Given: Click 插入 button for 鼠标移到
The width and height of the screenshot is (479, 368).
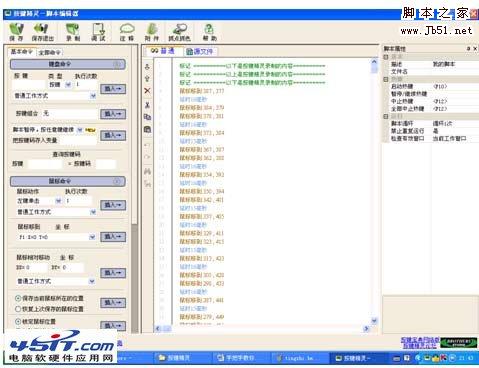Looking at the screenshot, I should point(113,237).
